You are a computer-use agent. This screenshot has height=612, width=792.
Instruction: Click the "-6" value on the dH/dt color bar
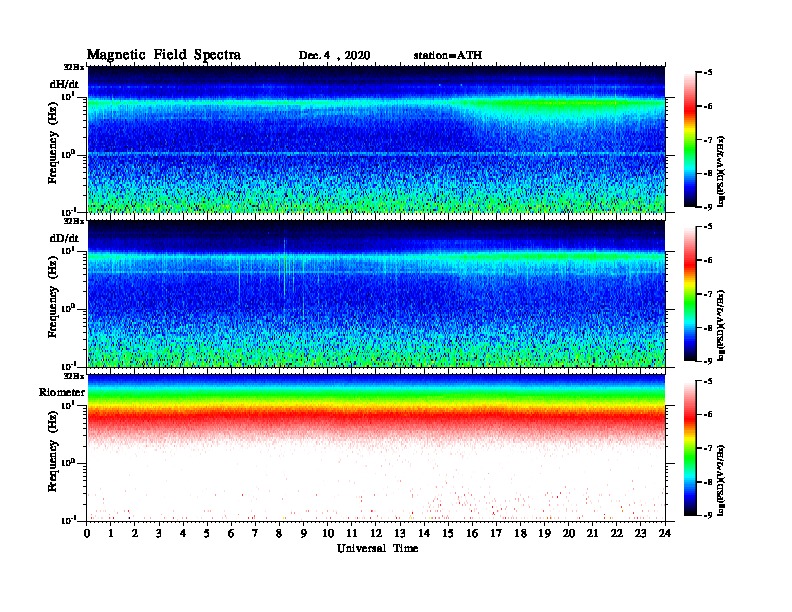point(708,106)
